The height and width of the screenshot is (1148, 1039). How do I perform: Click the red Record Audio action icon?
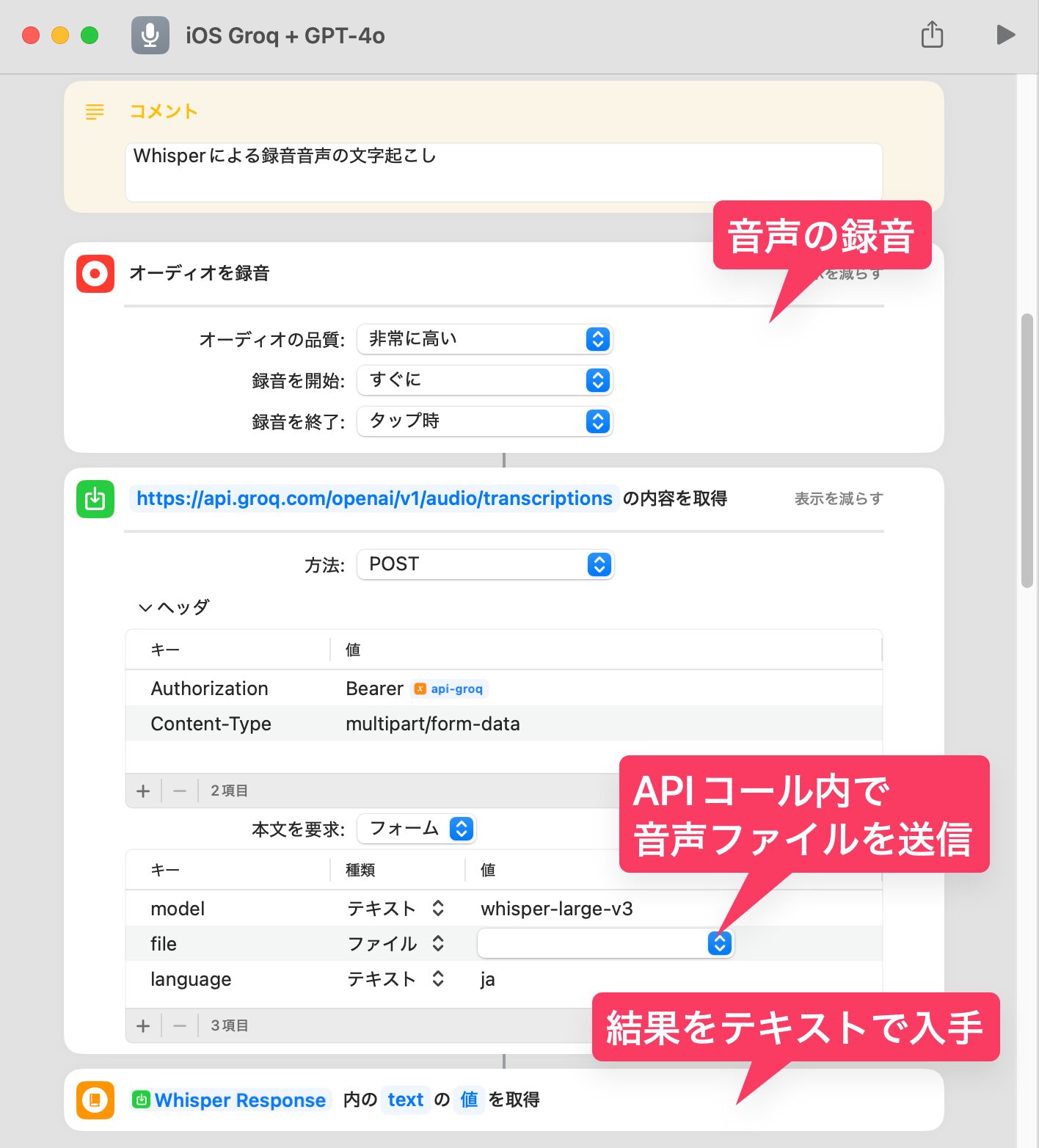click(95, 274)
